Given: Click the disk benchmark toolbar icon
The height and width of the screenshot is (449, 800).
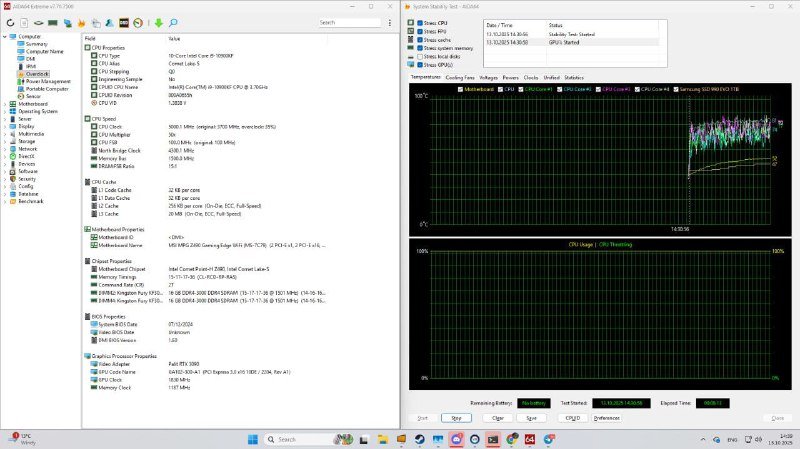Looking at the screenshot, I should (38, 23).
